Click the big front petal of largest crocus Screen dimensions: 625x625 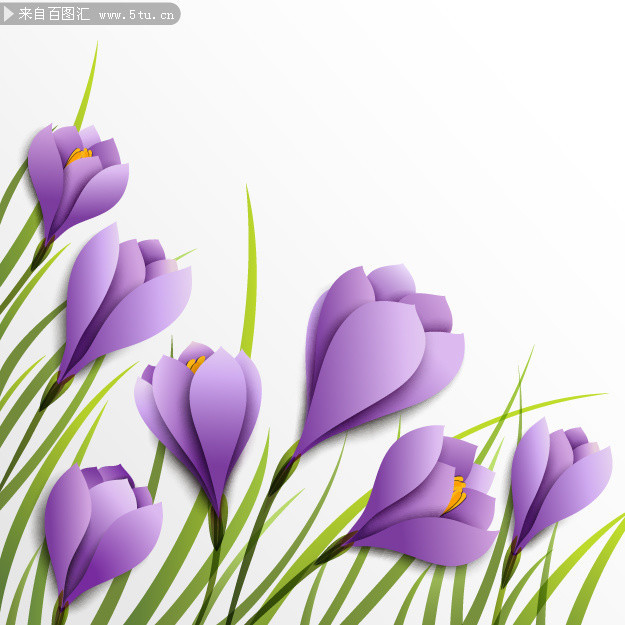pos(365,371)
